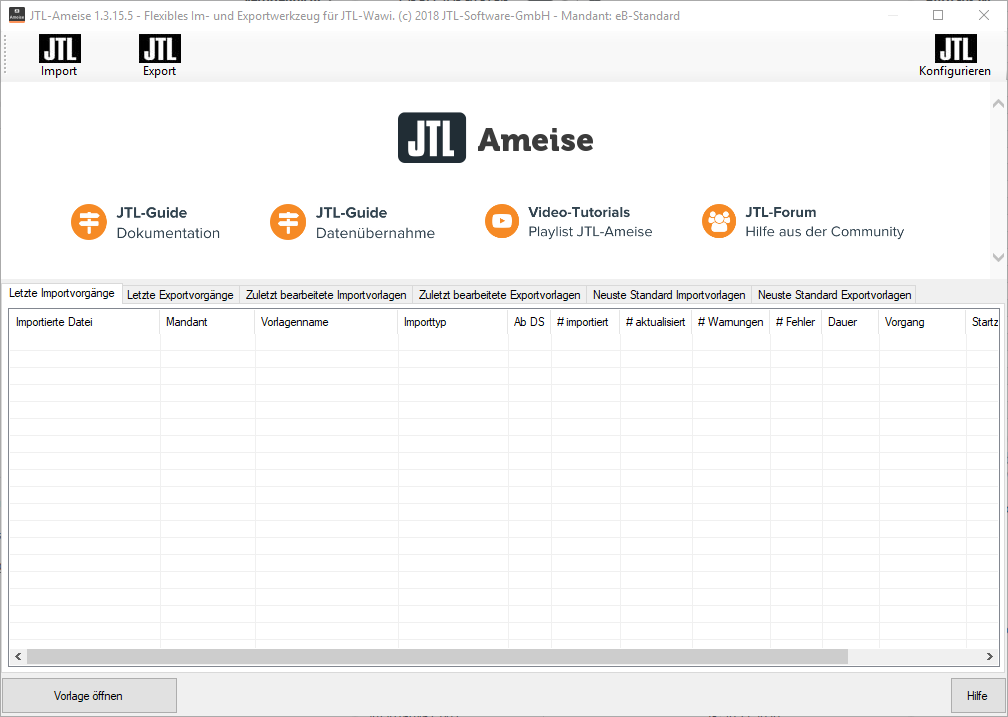Screen dimensions: 1008x717
Task: Click the Export toolbar icon
Action: tap(159, 49)
